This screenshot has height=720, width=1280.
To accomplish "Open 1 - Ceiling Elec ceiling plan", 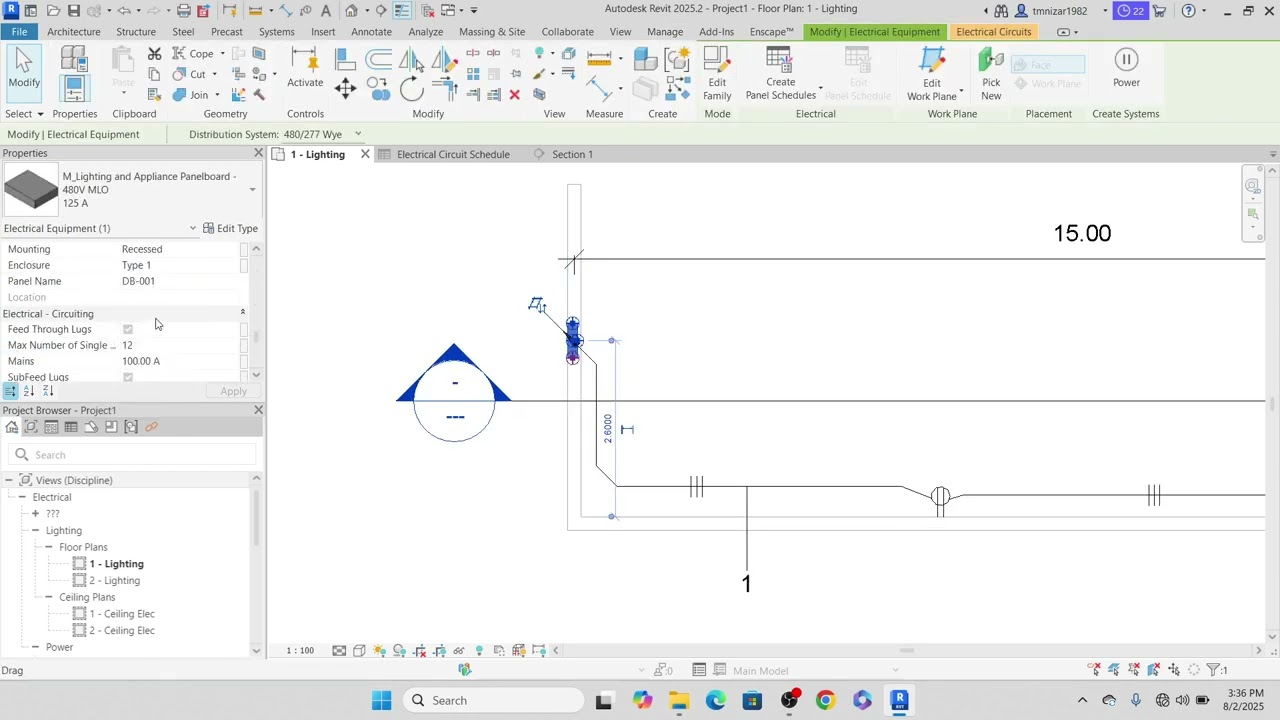I will [x=122, y=614].
